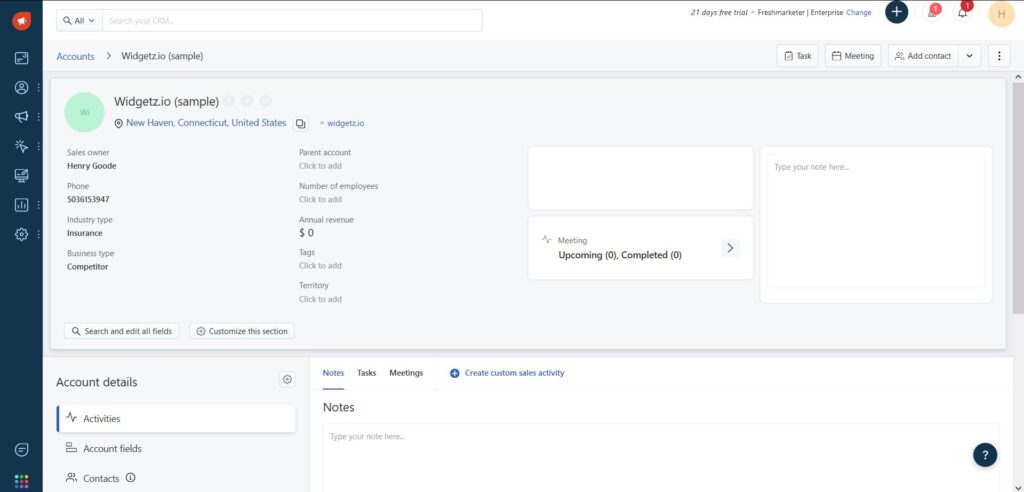Click the top-right note text area

click(876, 221)
